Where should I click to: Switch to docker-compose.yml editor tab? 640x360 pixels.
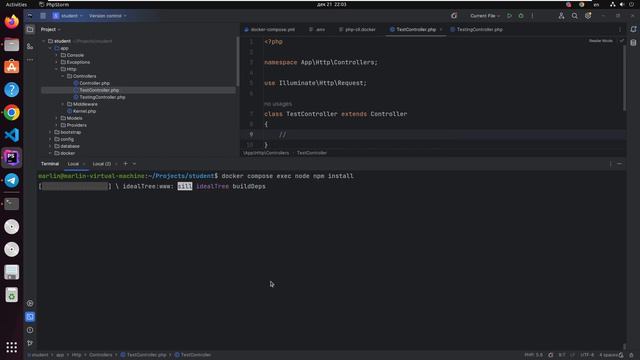269,29
